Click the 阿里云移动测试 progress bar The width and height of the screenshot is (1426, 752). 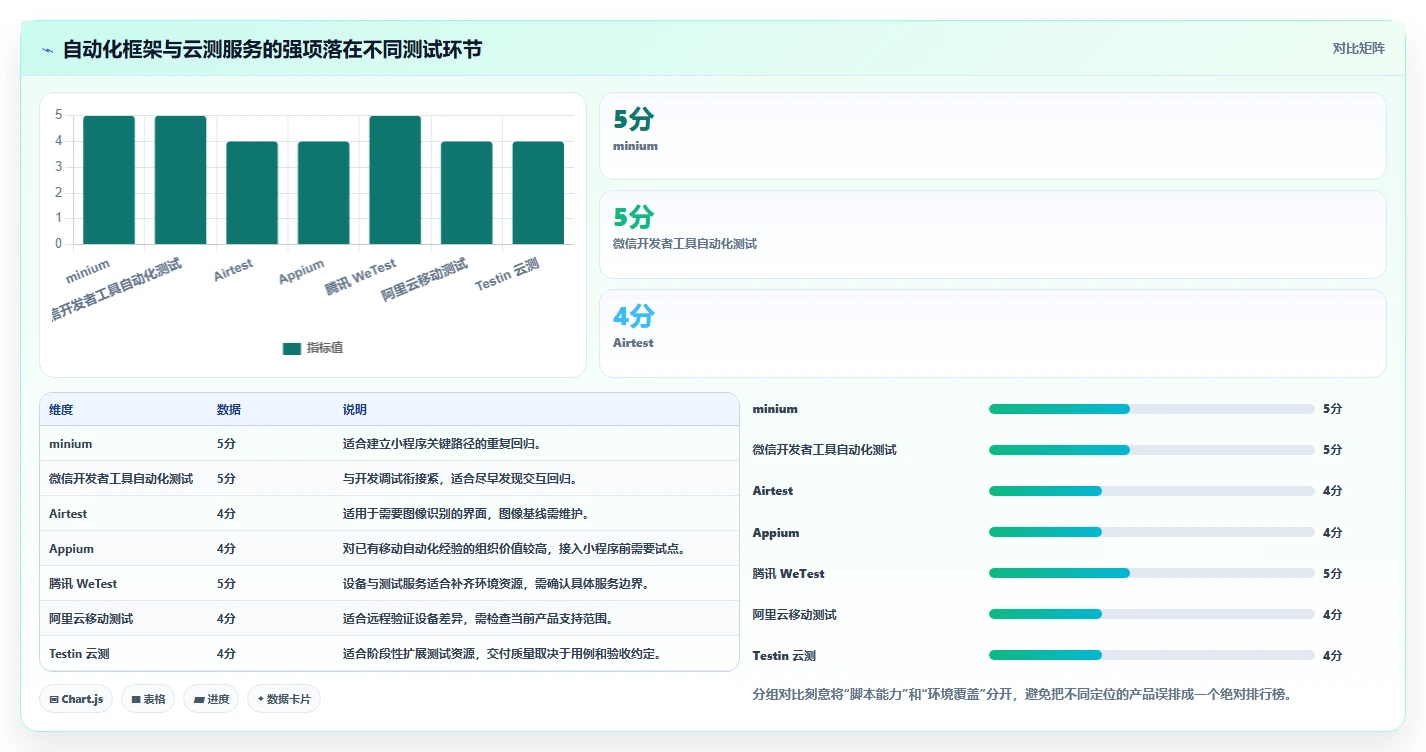coord(1151,614)
